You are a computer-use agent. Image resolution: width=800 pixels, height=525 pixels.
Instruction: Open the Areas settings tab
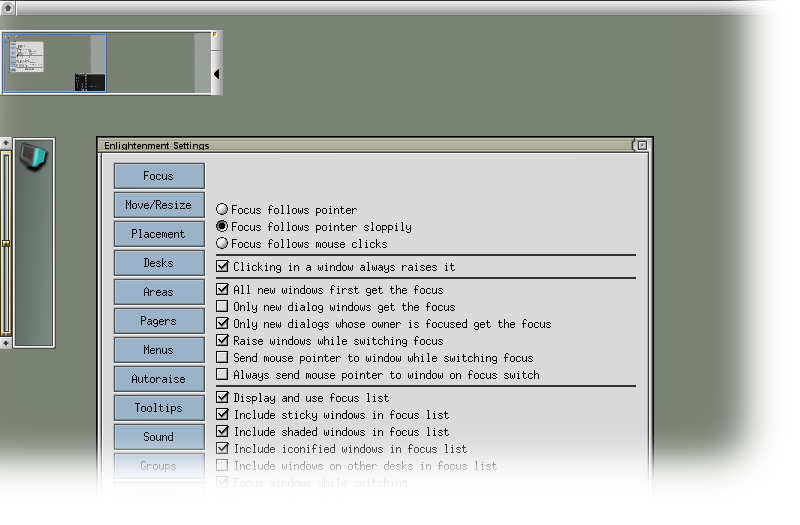pyautogui.click(x=159, y=292)
